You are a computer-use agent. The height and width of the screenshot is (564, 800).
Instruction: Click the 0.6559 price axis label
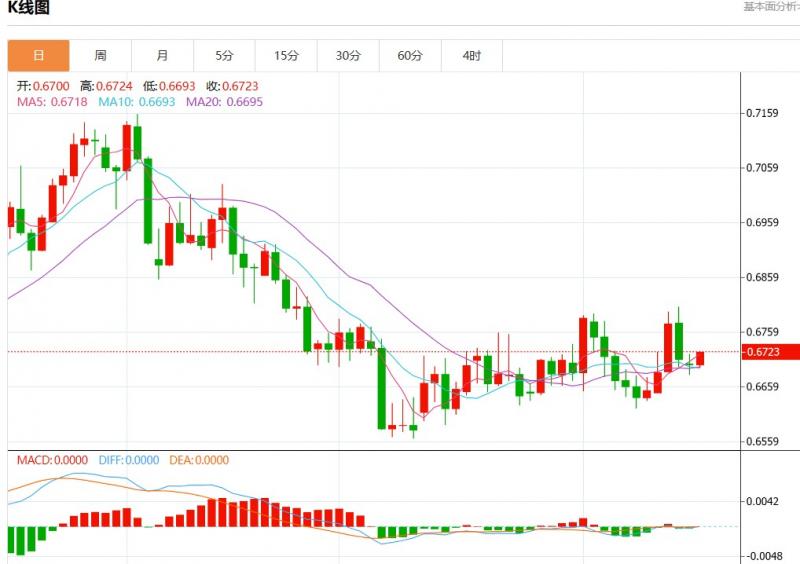click(762, 441)
